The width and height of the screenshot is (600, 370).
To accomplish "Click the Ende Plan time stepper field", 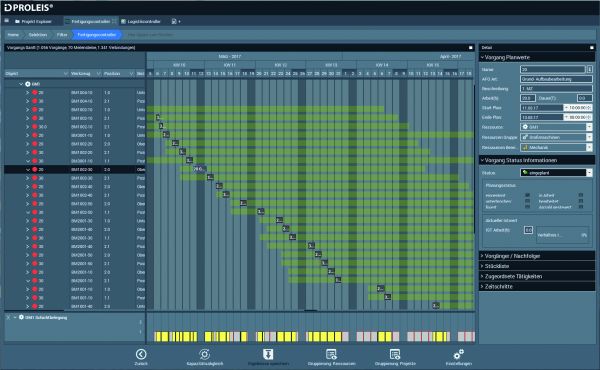I will point(578,117).
